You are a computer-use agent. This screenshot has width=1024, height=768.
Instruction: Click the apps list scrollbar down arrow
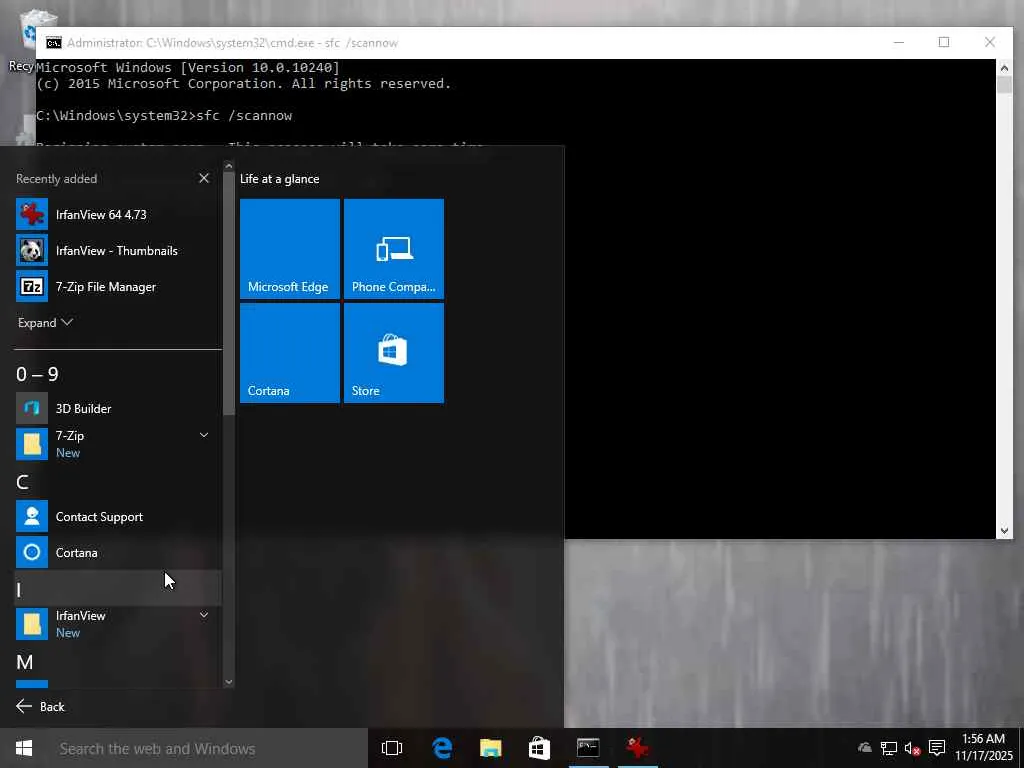(229, 682)
